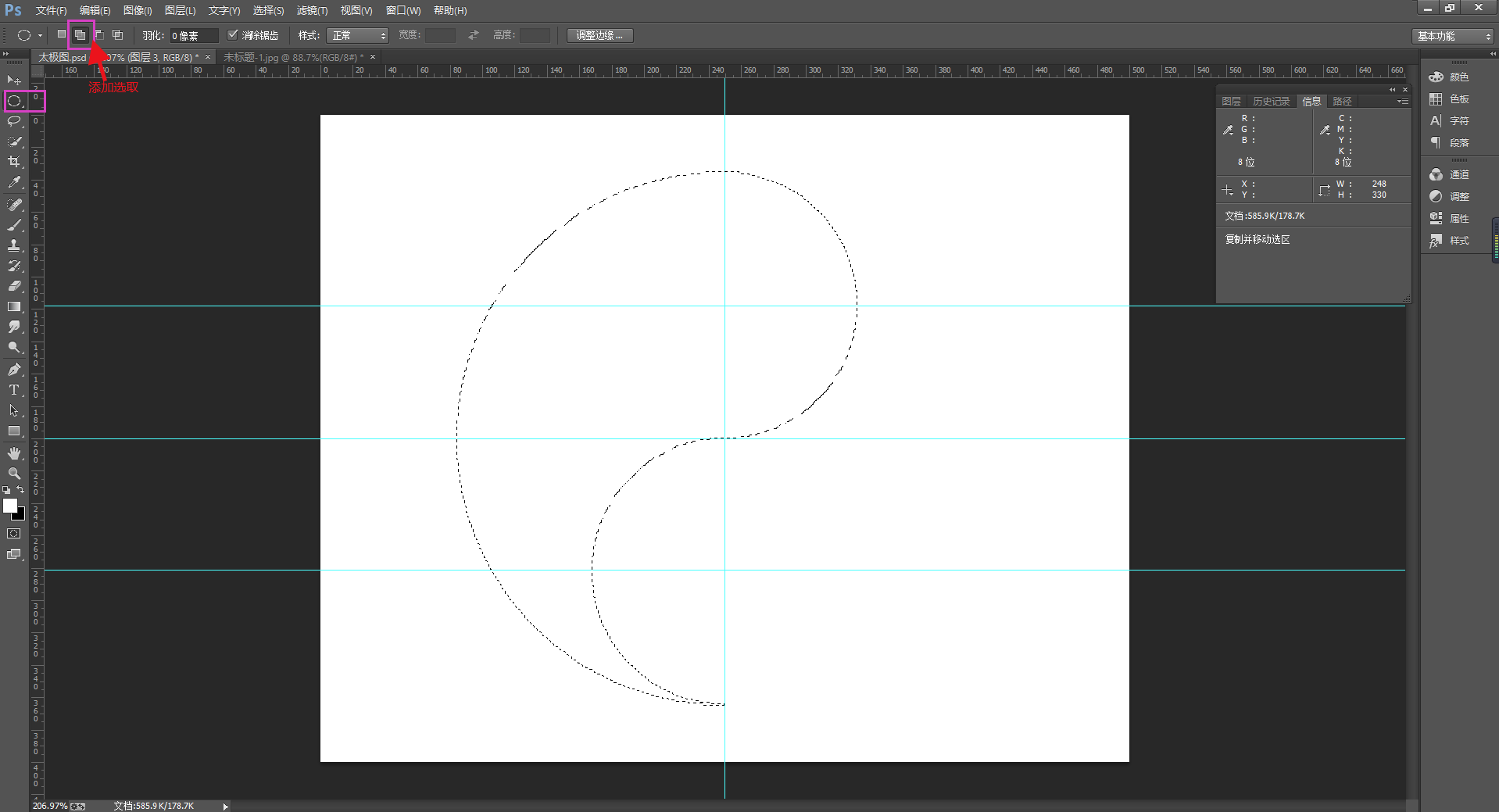1499x812 pixels.
Task: Click the 羽化 feather input field
Action: (195, 35)
